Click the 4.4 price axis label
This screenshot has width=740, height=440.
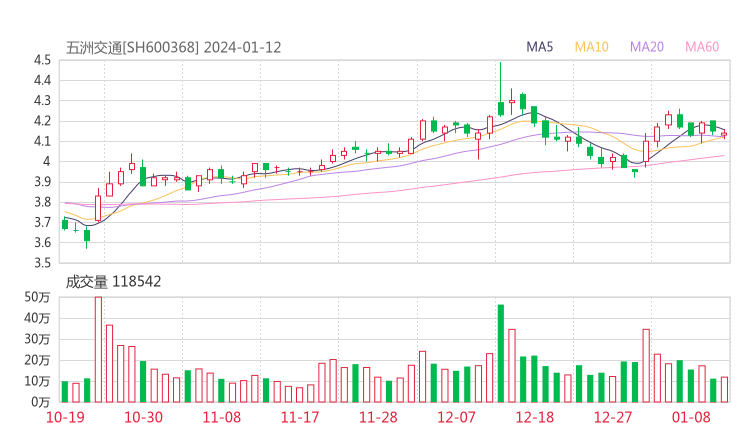click(42, 80)
